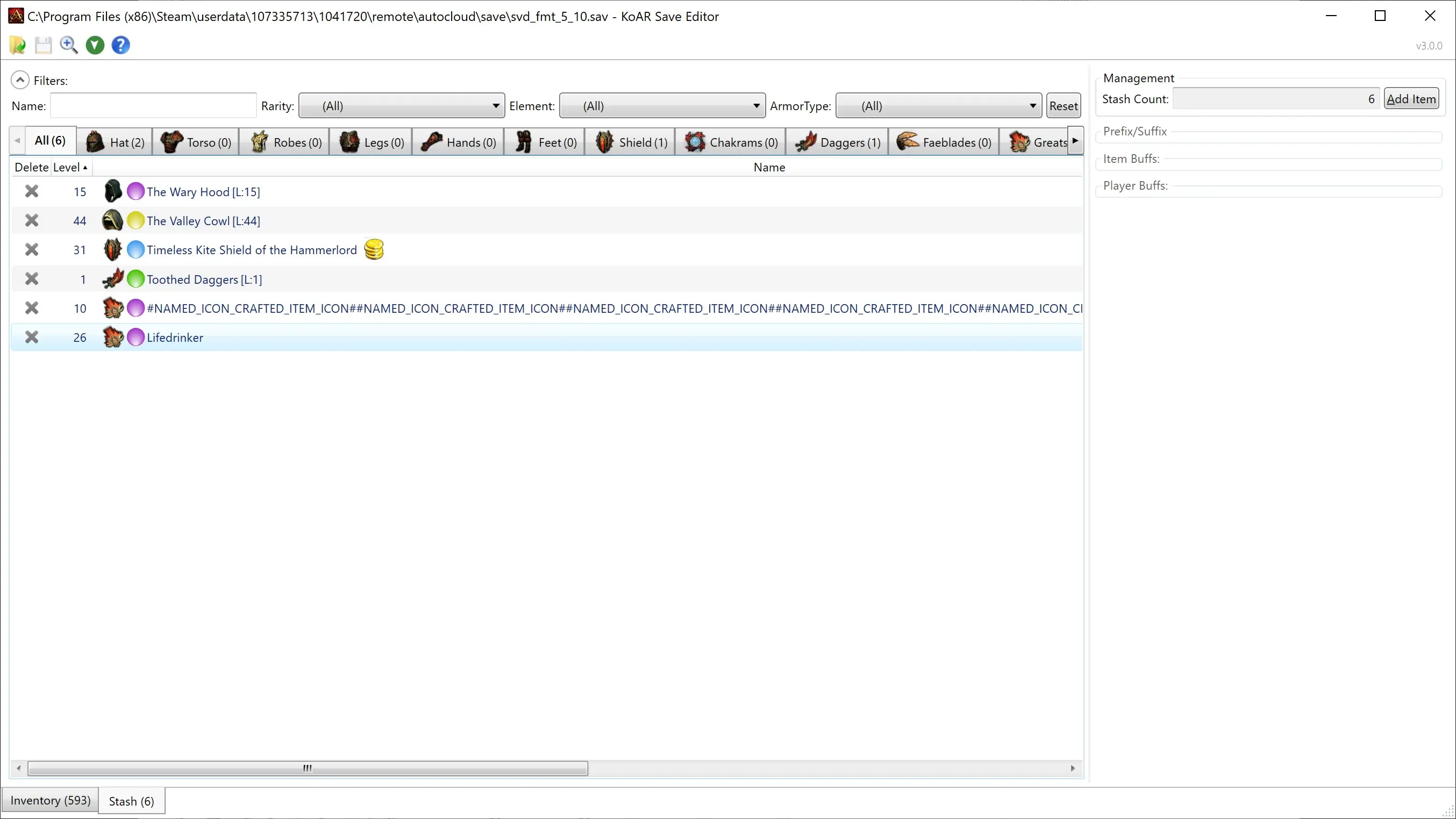Click the Name column header to sort
The width and height of the screenshot is (1456, 819).
(x=769, y=167)
